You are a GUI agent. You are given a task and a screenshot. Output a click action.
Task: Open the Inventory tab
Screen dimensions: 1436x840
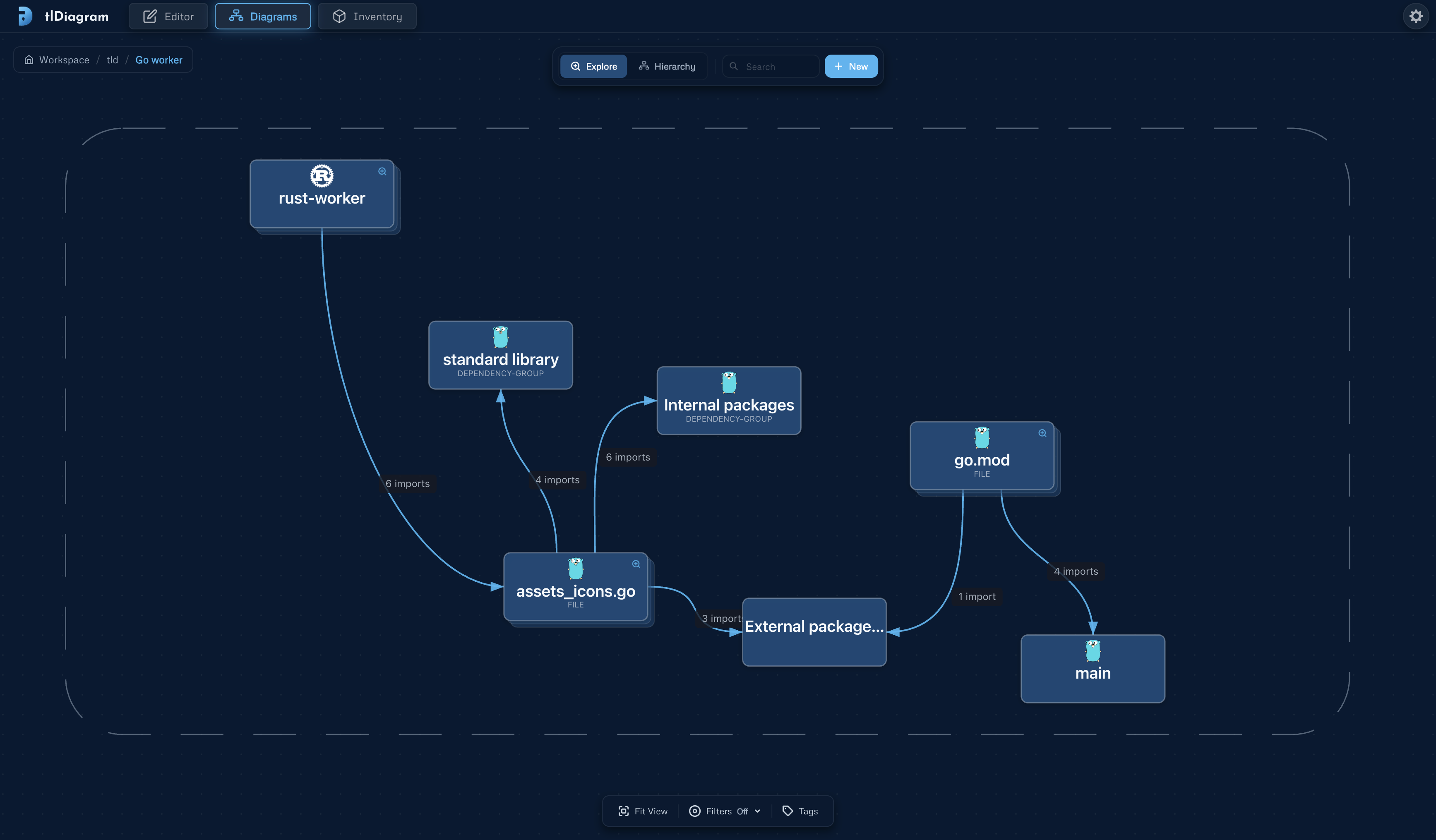click(367, 17)
